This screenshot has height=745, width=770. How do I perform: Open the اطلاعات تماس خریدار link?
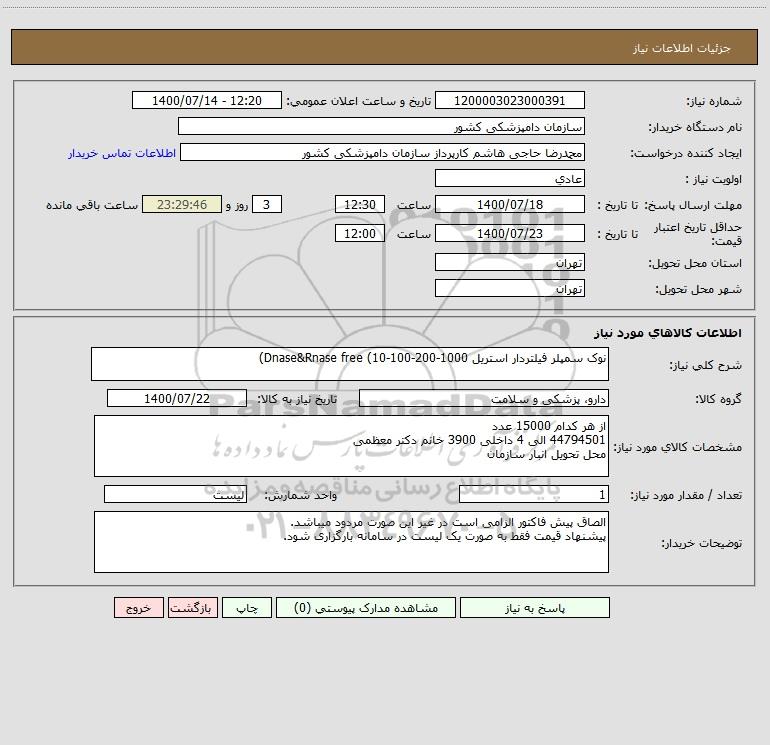[x=122, y=153]
